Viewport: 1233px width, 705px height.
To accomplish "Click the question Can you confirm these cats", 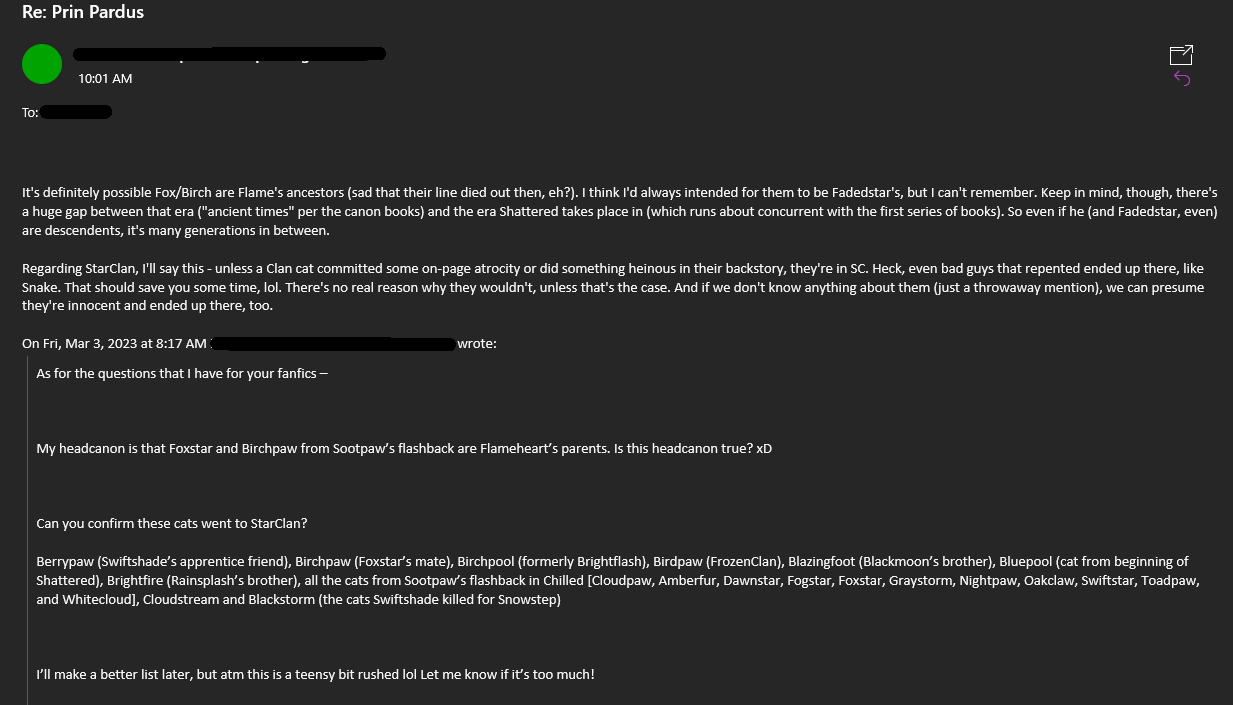I will (x=172, y=523).
